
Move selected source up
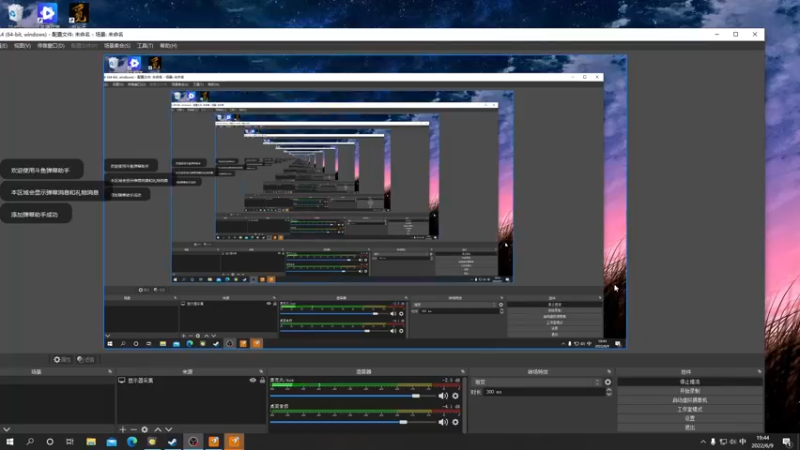click(158, 430)
